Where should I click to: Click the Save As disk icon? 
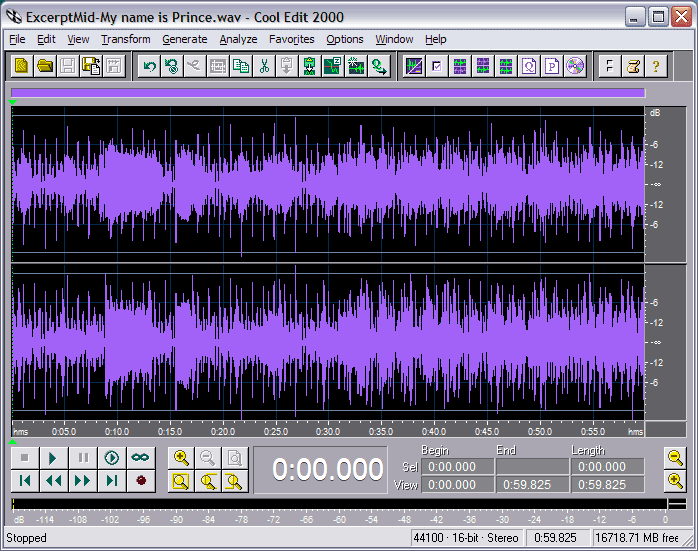coord(91,67)
